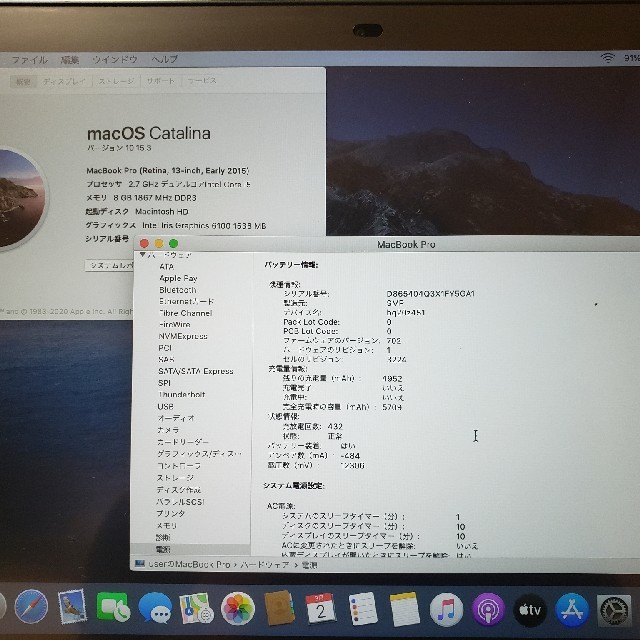Open the ウインドウ menu
The width and height of the screenshot is (640, 640).
[115, 60]
